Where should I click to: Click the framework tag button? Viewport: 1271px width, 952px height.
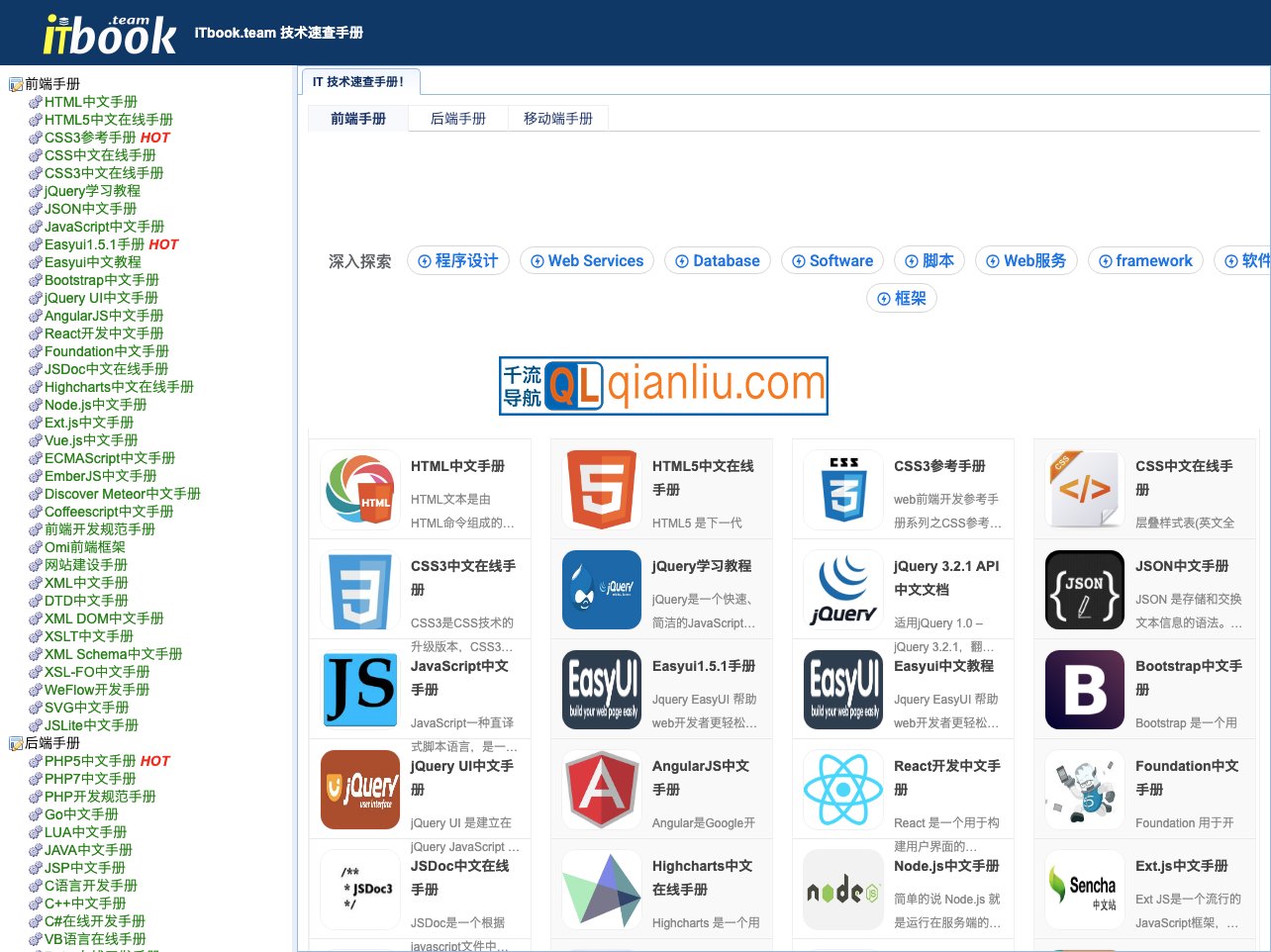(x=1145, y=260)
